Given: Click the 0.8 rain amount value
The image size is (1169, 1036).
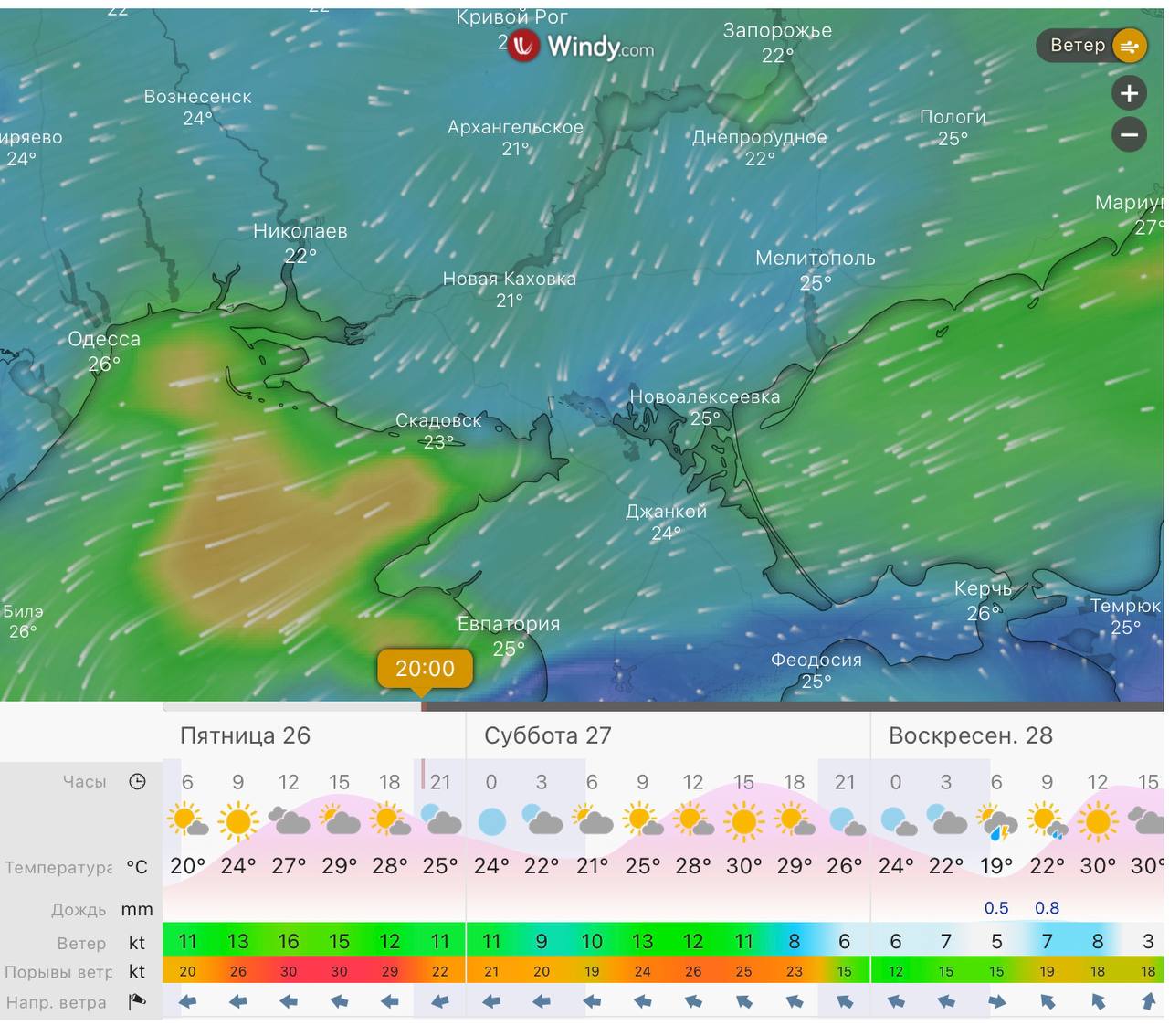Looking at the screenshot, I should coord(1047,908).
